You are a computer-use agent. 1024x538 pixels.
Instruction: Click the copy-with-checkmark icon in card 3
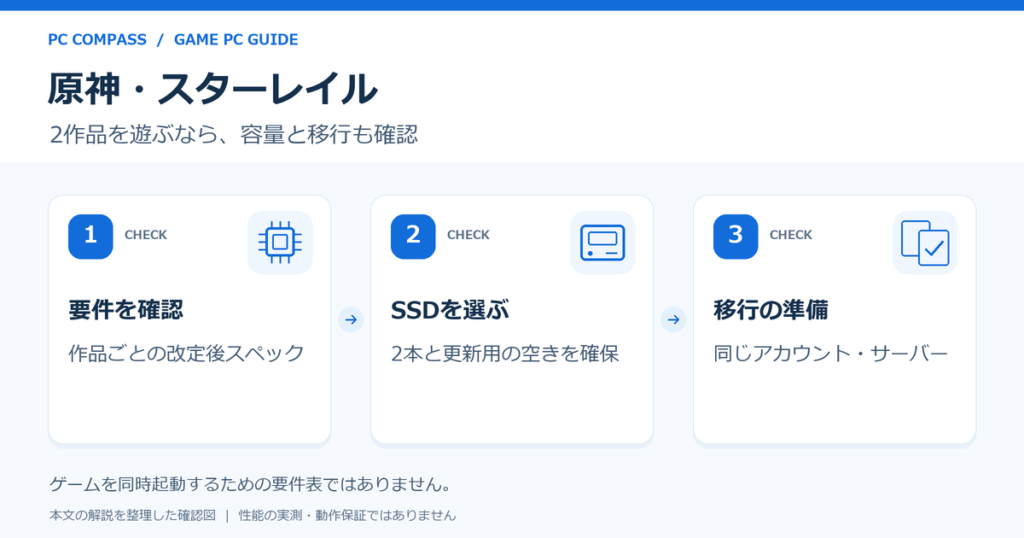pos(925,242)
